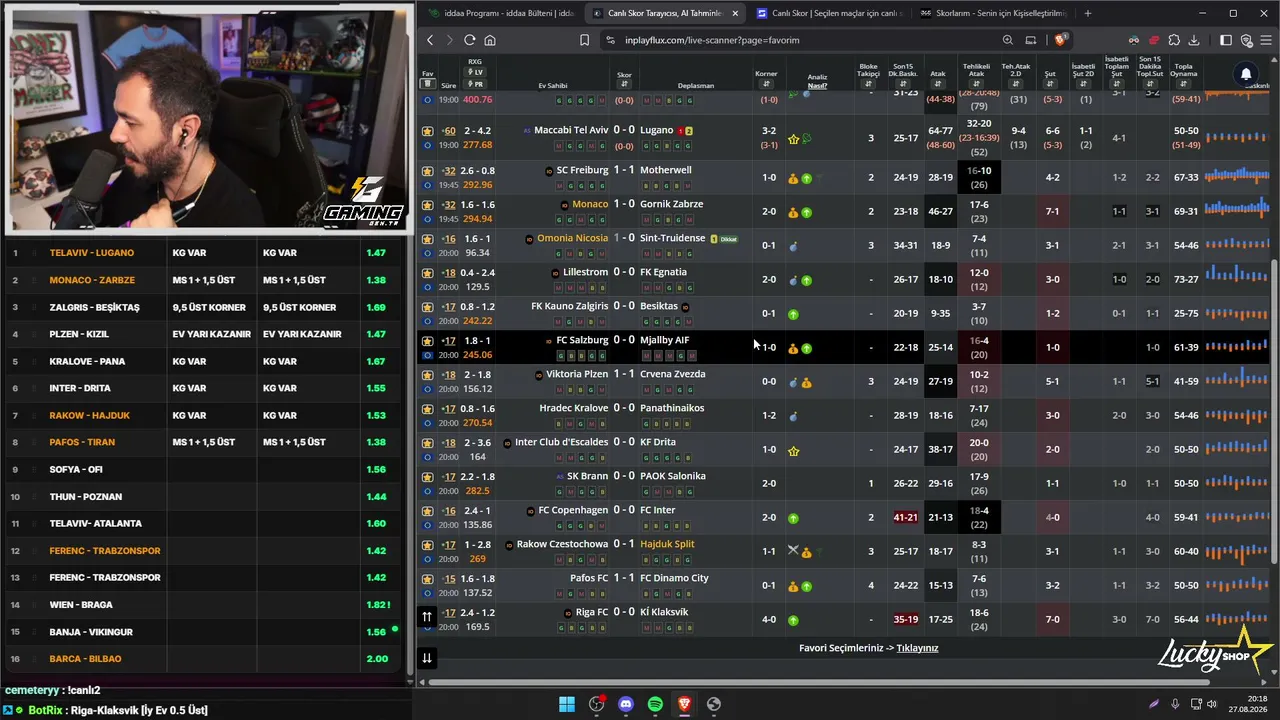Go back in browser history
Screen dimensions: 1280x720
pos(430,40)
